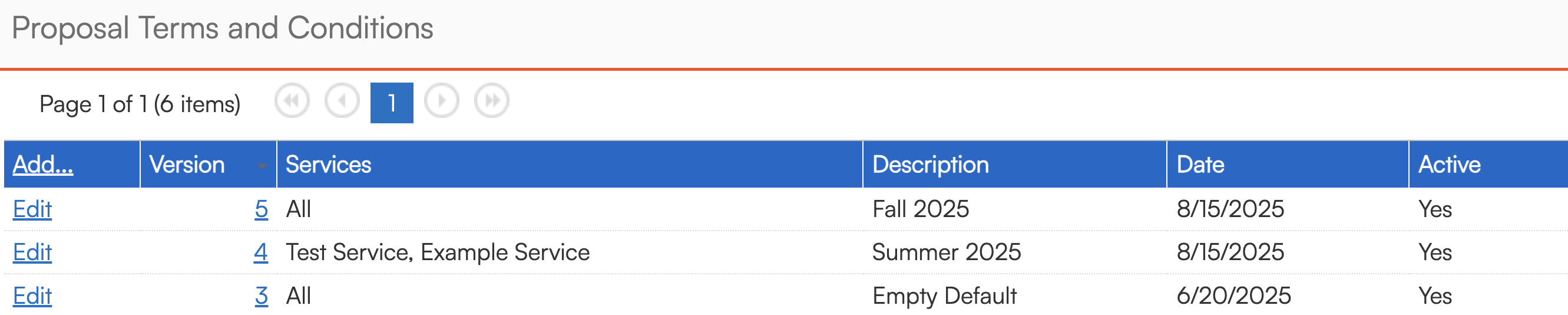This screenshot has width=1568, height=315.
Task: Sort by the Services column header
Action: (x=328, y=165)
